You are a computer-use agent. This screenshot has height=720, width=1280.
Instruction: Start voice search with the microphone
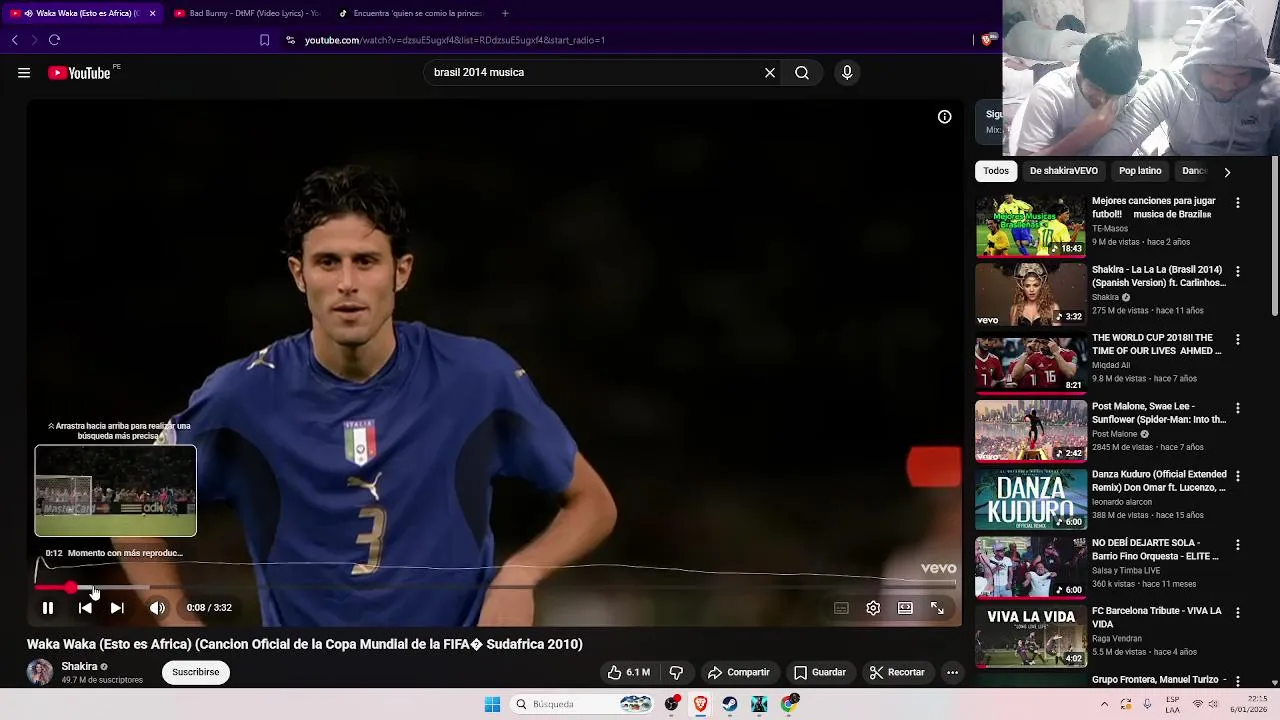847,72
